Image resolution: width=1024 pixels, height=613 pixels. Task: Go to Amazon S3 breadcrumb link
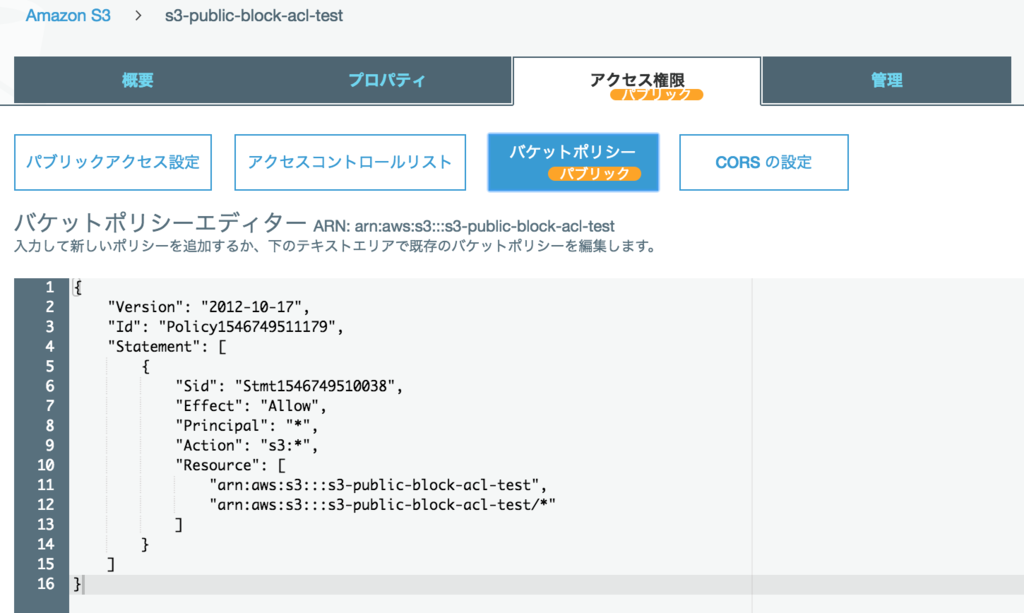point(68,16)
